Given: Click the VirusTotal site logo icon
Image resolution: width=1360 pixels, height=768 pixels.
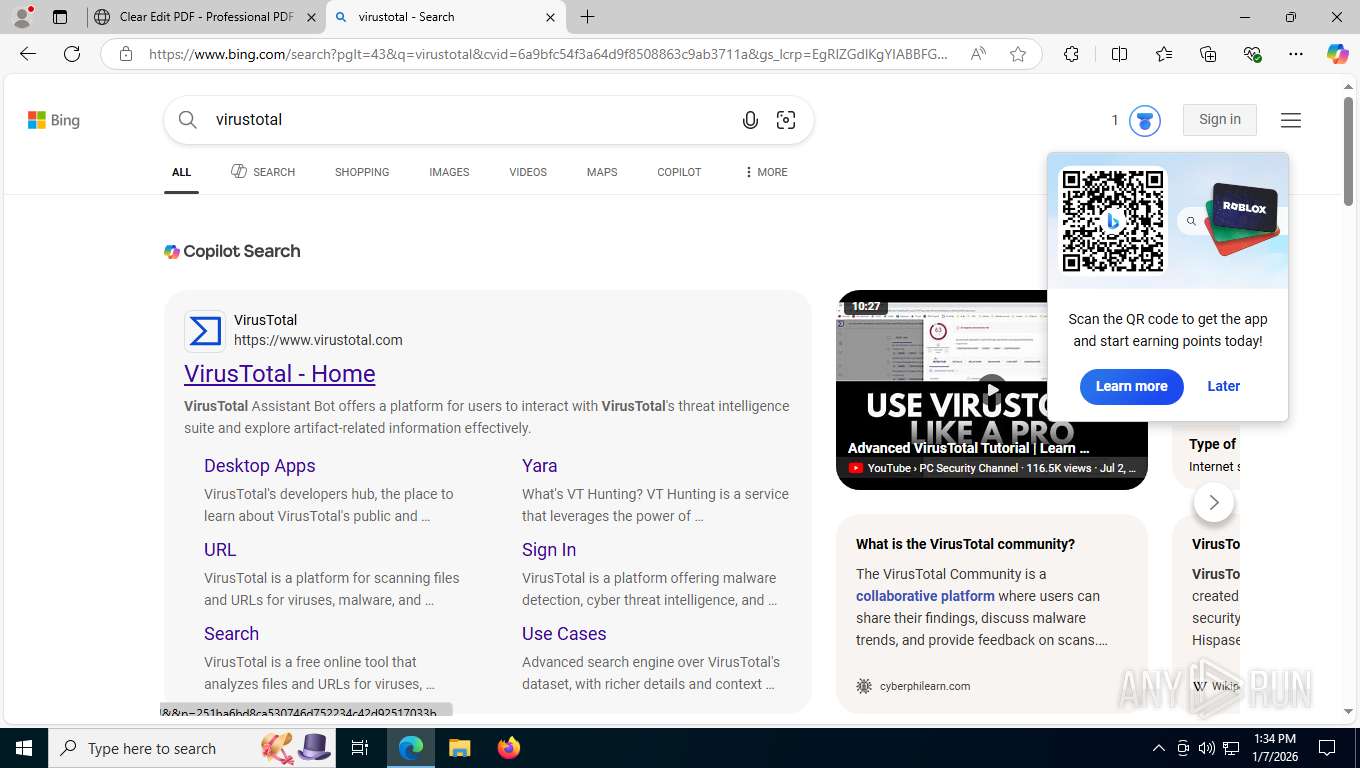Looking at the screenshot, I should click(x=205, y=331).
